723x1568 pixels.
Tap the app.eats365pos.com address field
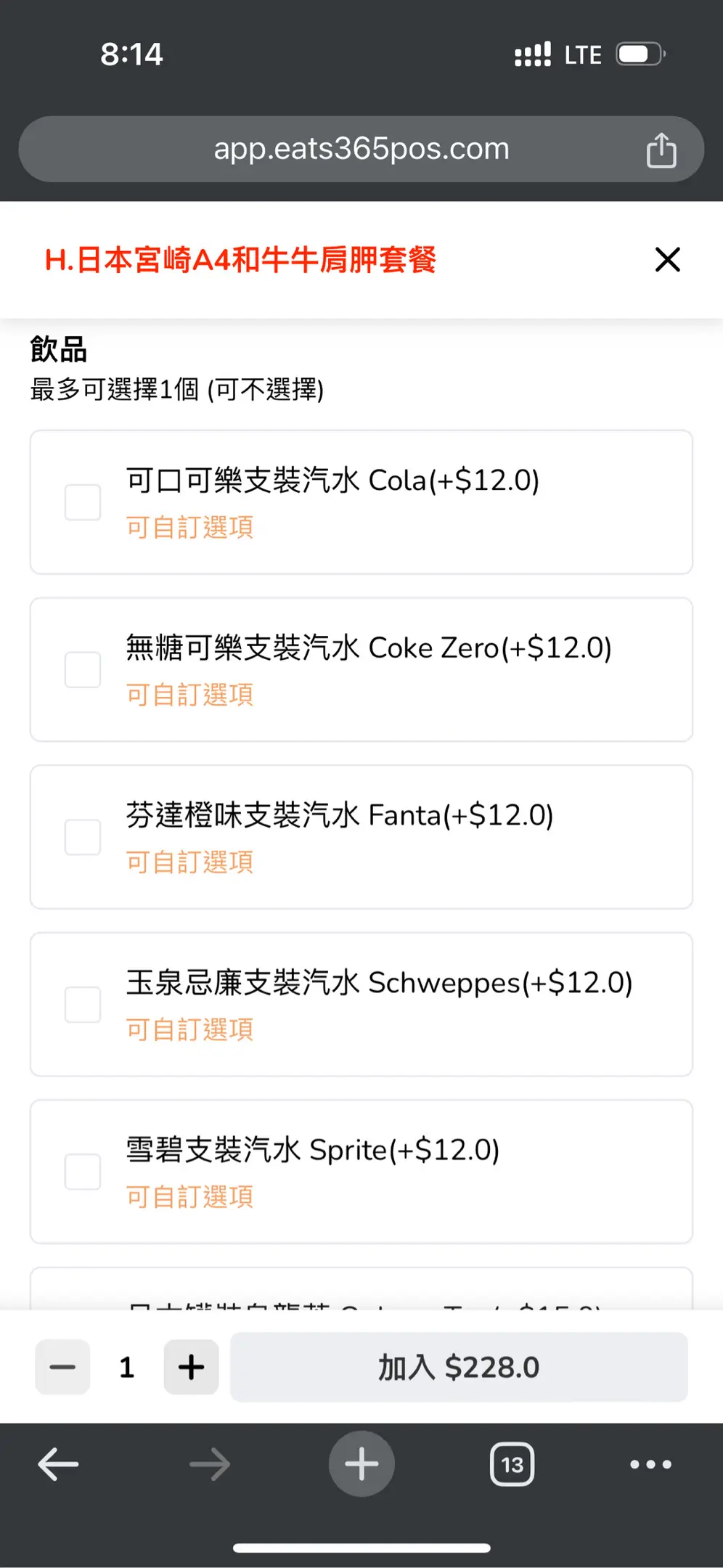361,149
